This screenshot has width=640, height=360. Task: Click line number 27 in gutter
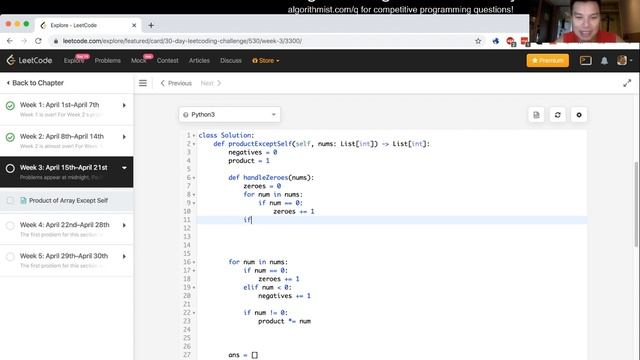coord(187,355)
